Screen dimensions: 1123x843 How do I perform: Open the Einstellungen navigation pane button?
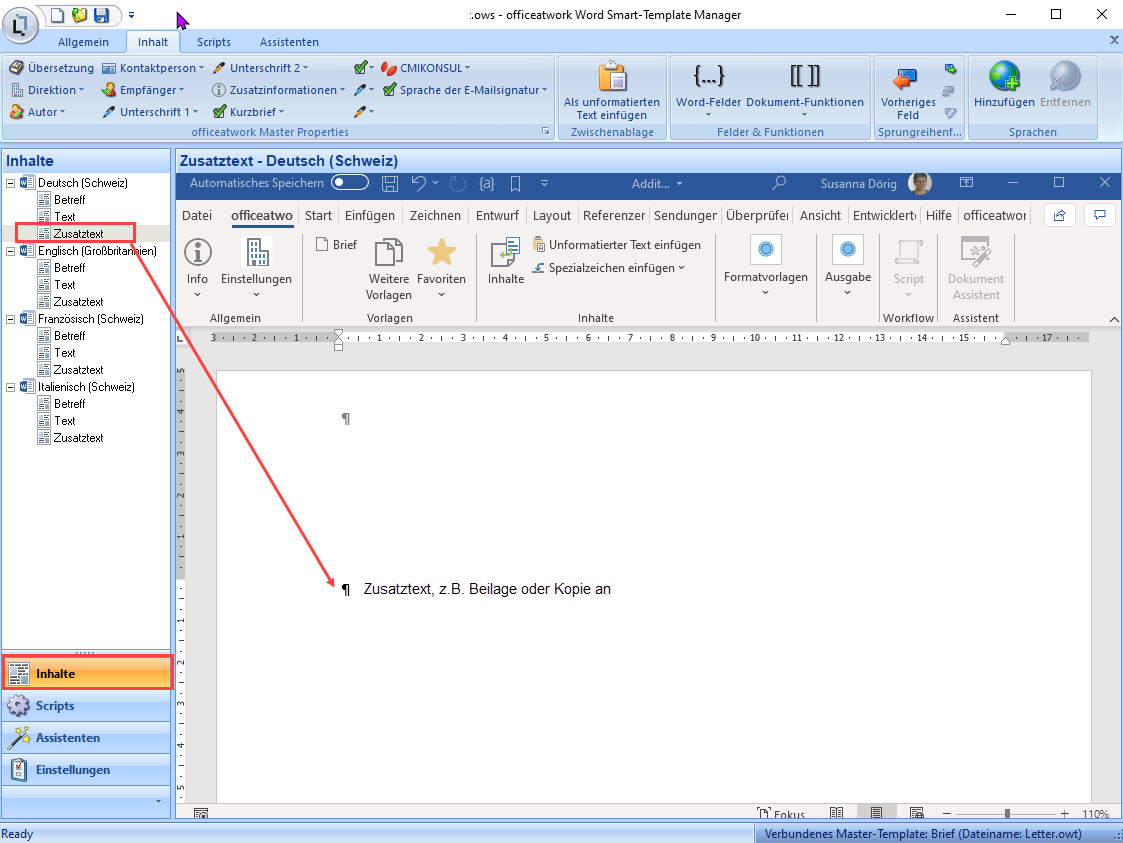coord(87,770)
